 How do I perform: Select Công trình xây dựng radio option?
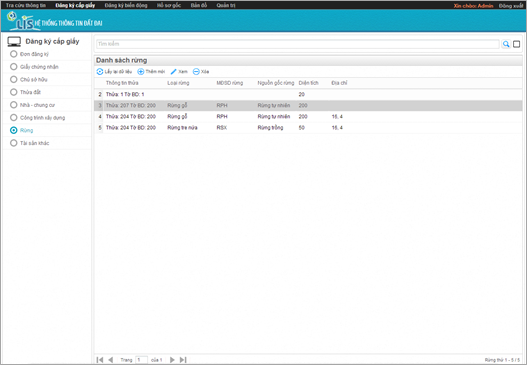[x=13, y=118]
